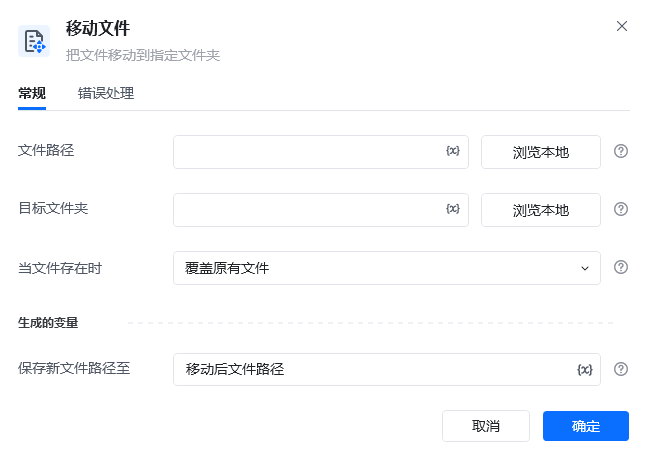Screen dimensions: 648x461
Task: Click 浏览本地 button for 目标文件夹
Action: point(541,210)
